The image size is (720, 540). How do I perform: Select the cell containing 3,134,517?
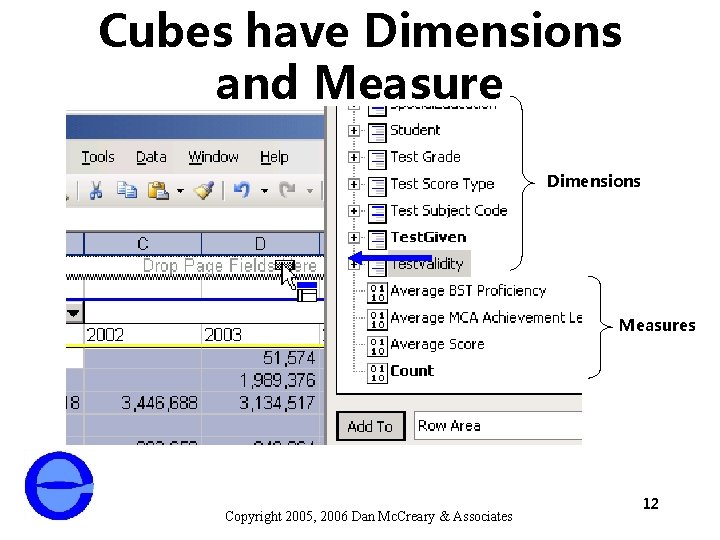[260, 403]
